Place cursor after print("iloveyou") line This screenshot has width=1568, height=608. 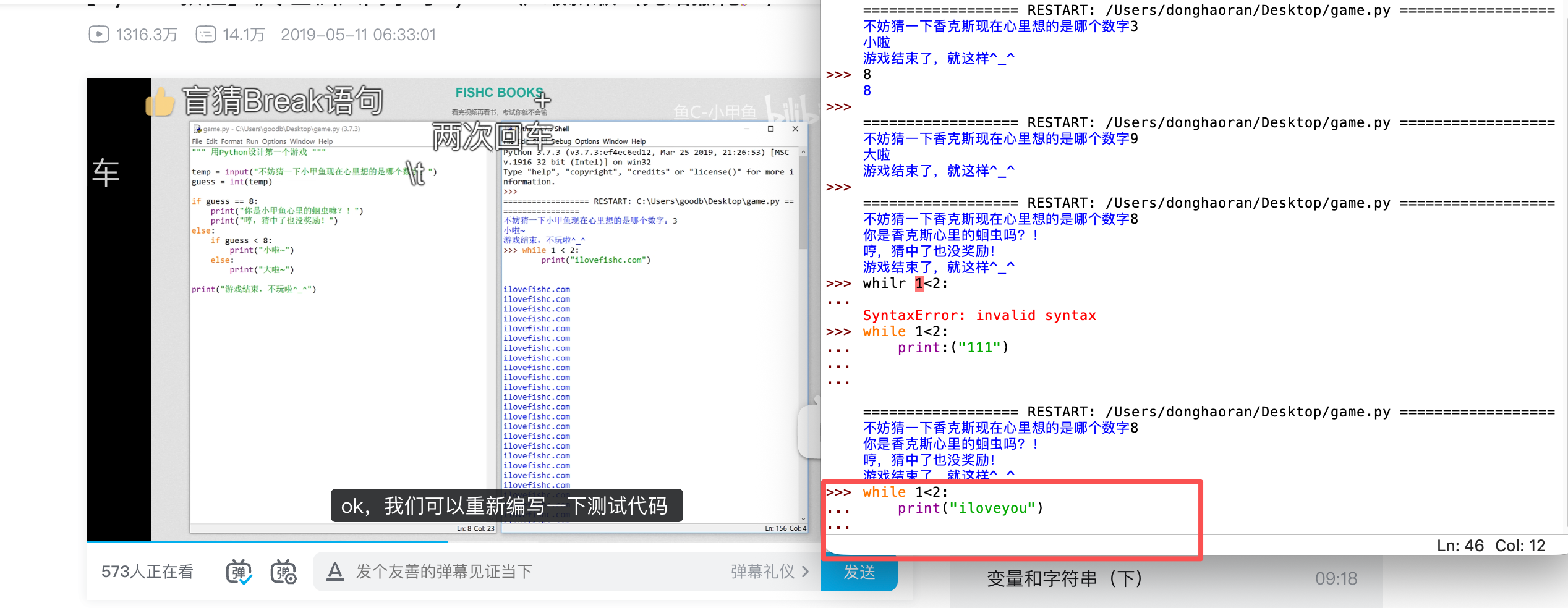pos(1046,508)
